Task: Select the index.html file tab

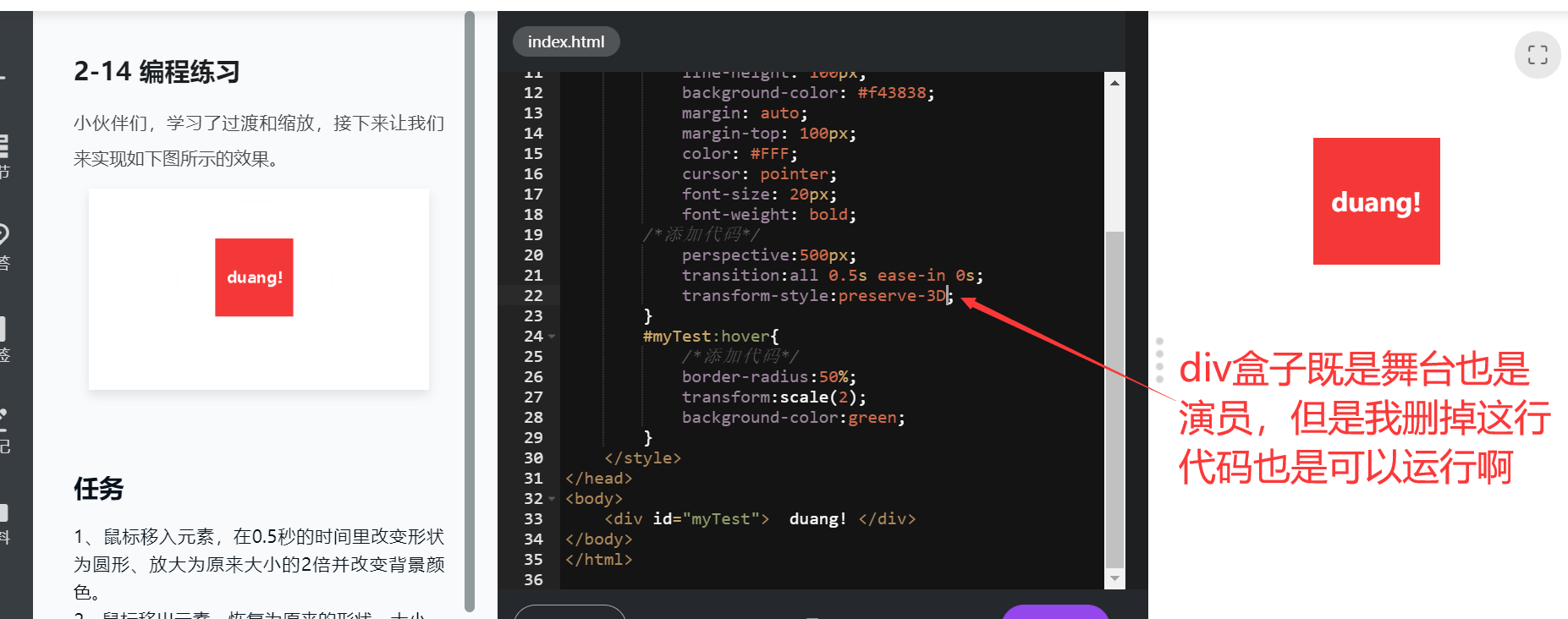Action: tap(566, 41)
